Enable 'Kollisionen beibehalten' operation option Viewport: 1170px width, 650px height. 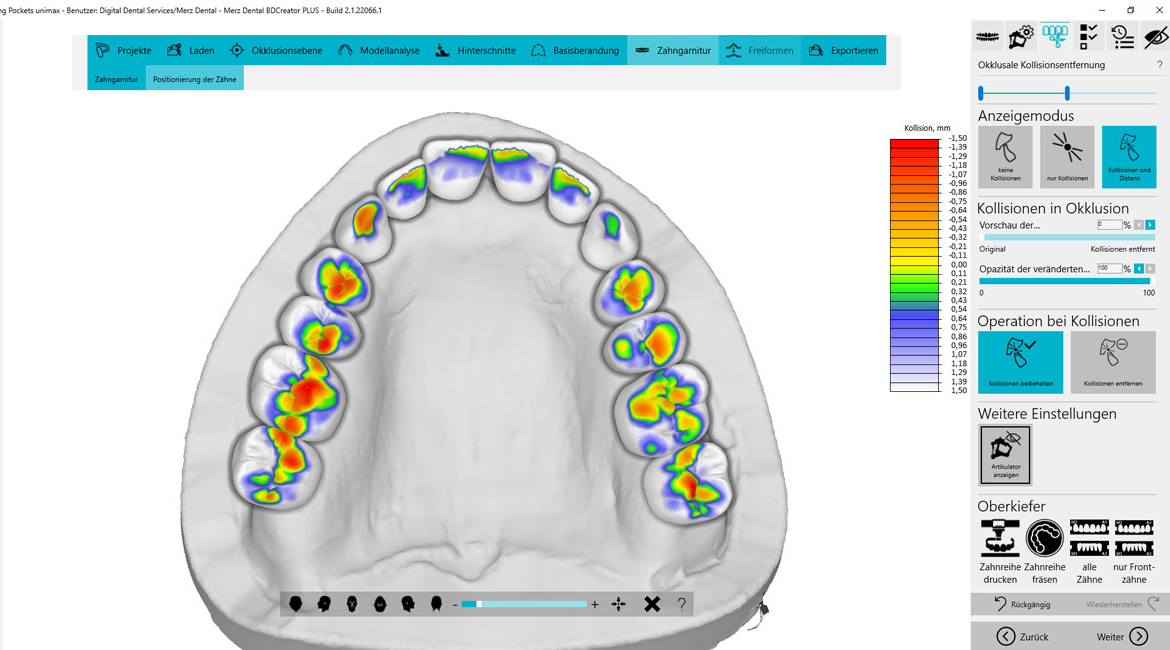[x=1020, y=362]
